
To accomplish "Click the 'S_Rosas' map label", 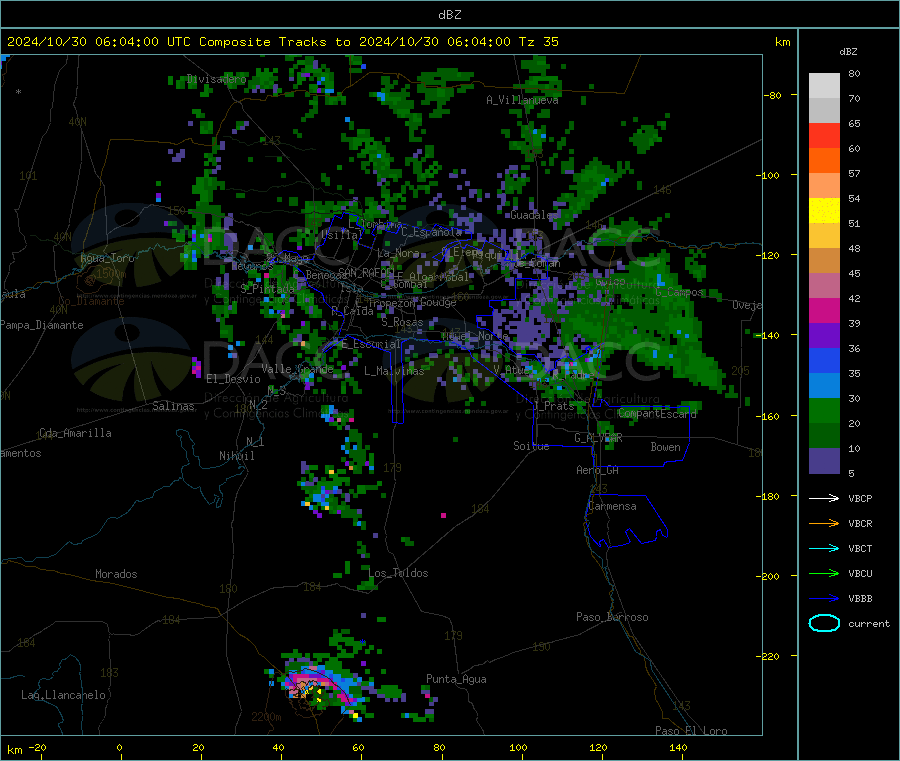I will coord(402,322).
